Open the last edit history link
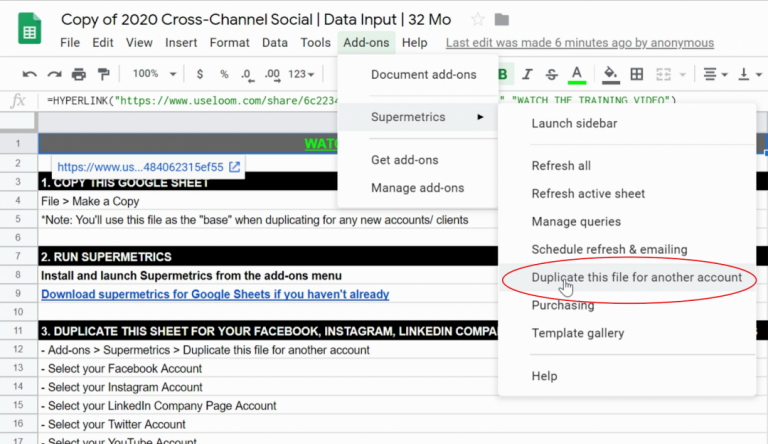Image resolution: width=768 pixels, height=444 pixels. (579, 43)
